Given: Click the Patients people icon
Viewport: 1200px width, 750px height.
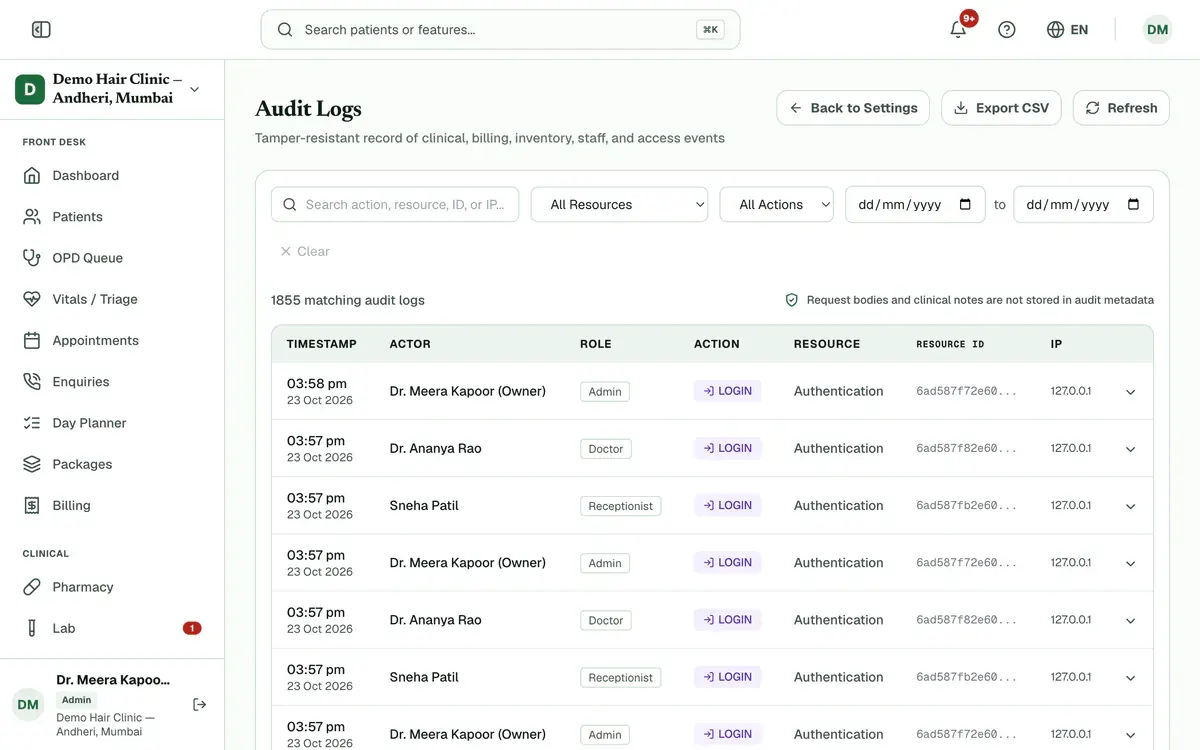Looking at the screenshot, I should click(x=32, y=217).
